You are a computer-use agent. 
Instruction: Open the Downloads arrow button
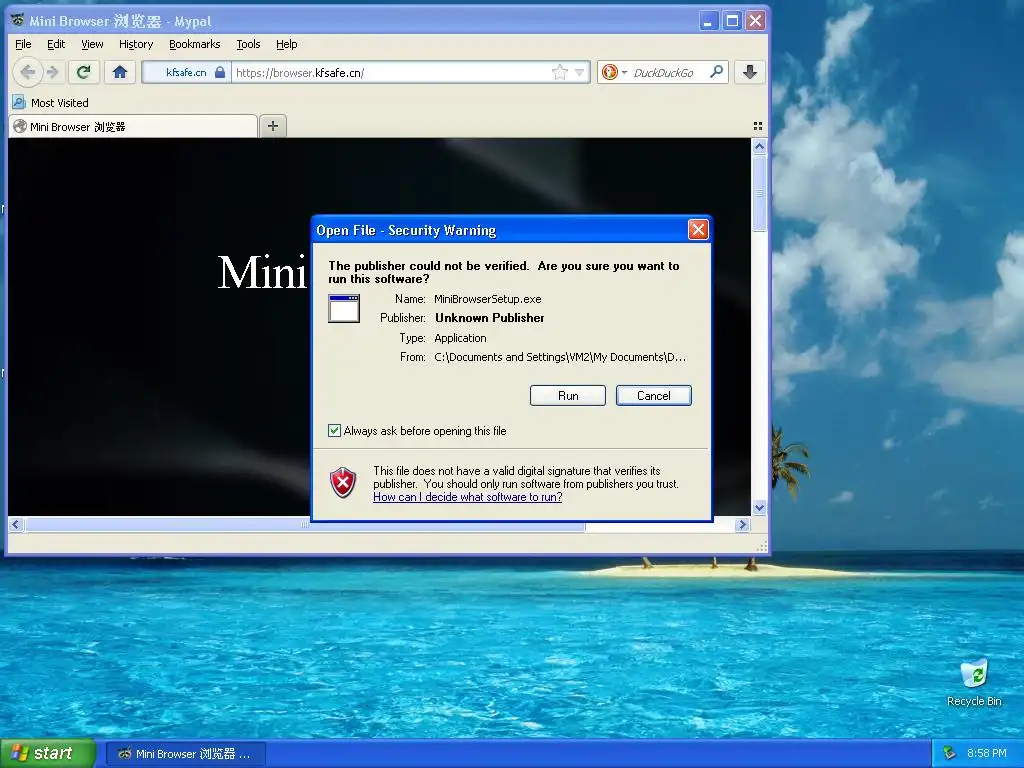750,72
